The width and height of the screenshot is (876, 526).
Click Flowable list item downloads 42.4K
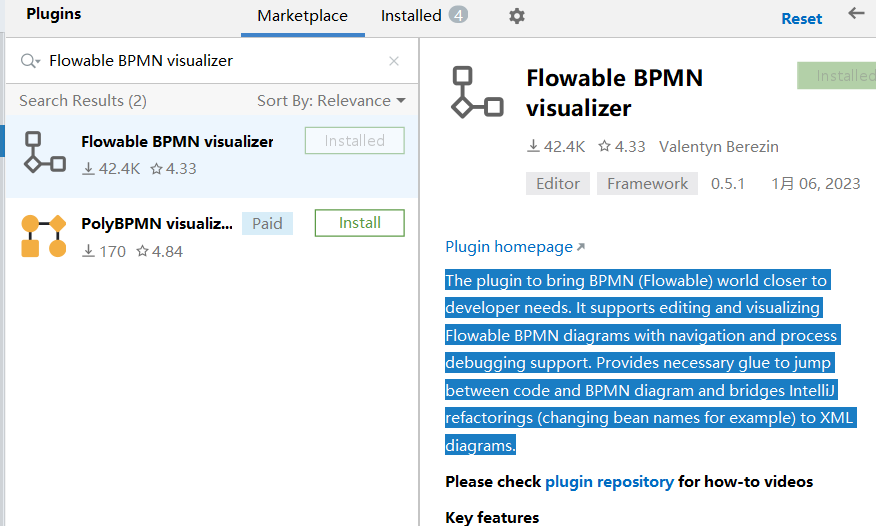point(111,169)
